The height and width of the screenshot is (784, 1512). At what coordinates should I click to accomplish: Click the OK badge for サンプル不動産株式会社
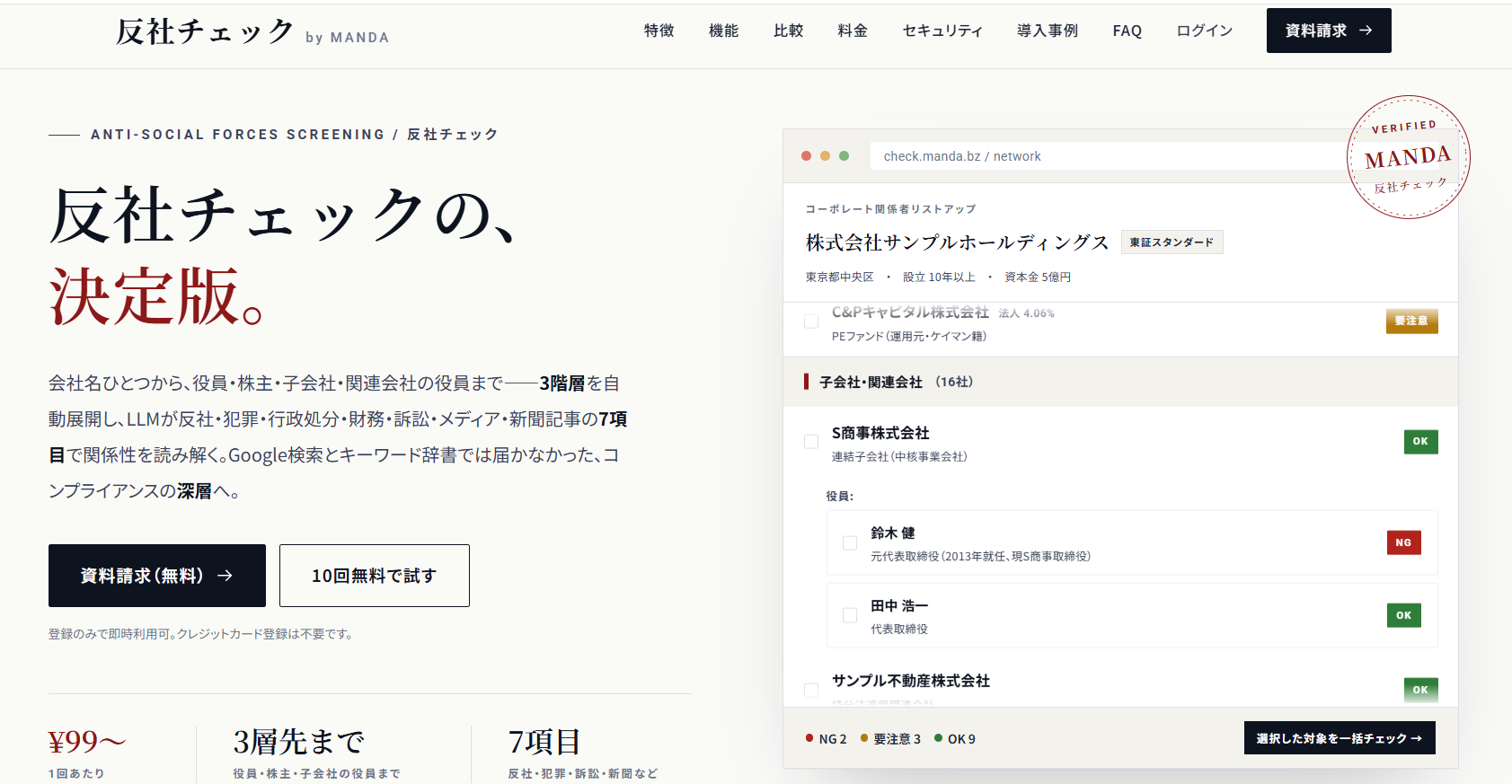[1420, 690]
